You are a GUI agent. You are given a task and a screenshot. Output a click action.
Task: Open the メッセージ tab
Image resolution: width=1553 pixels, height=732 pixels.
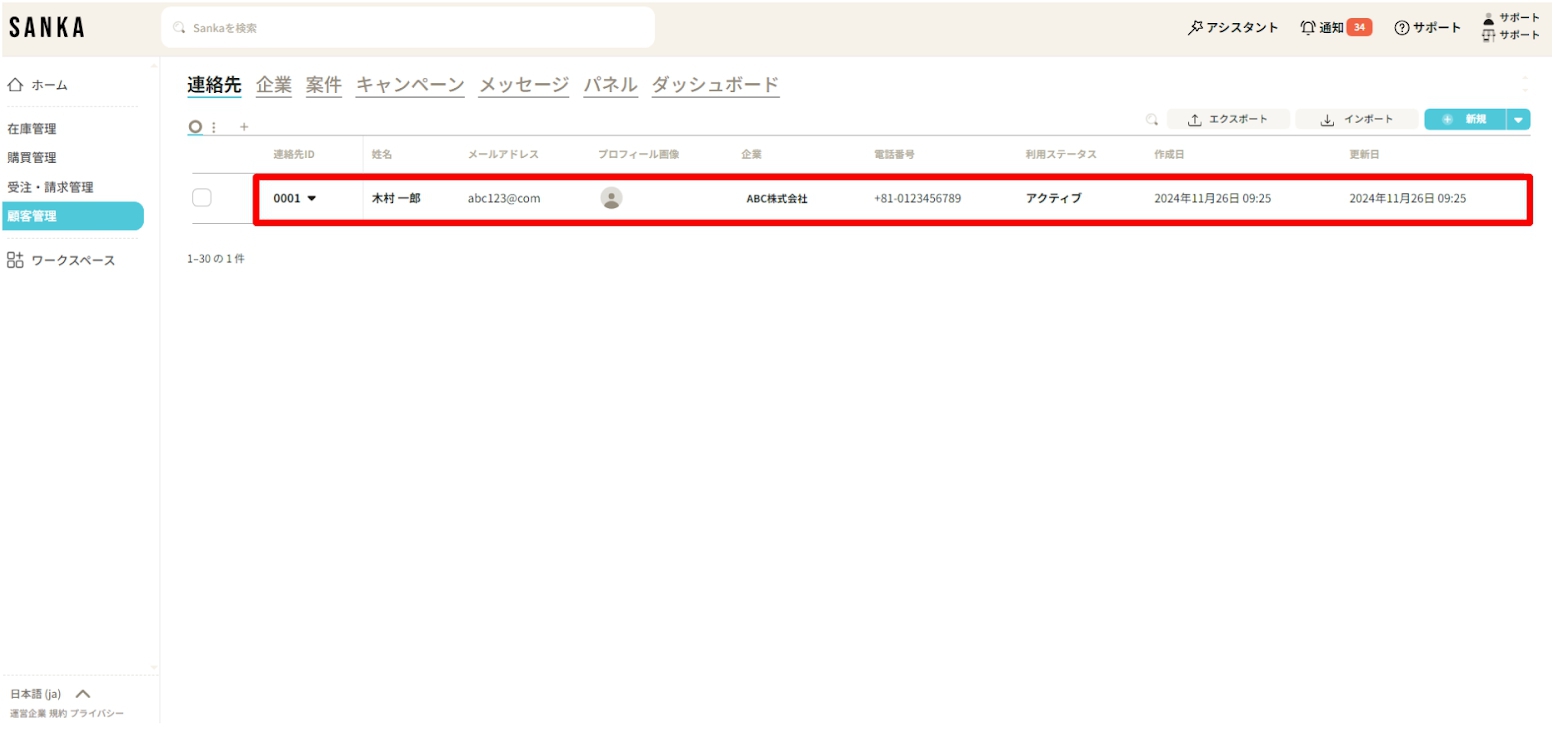tap(524, 85)
